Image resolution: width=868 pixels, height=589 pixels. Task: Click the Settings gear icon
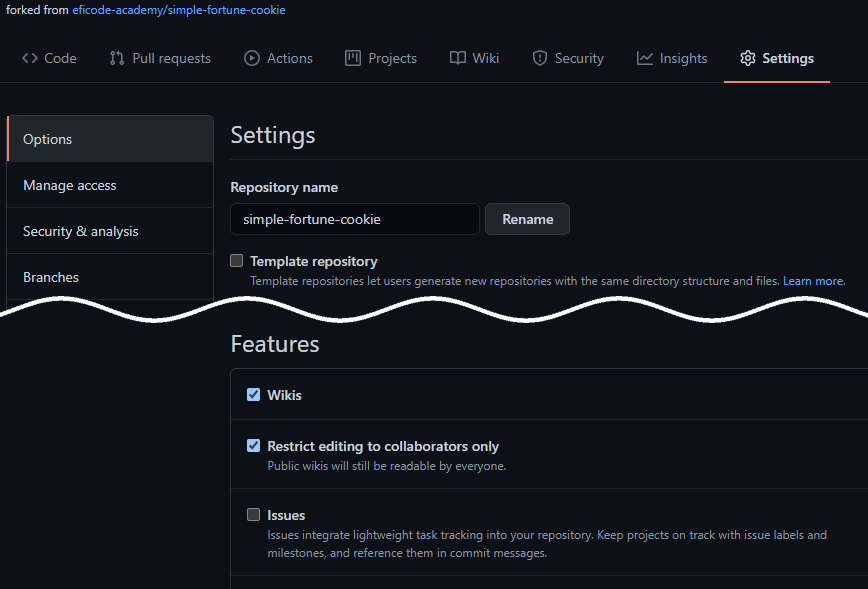coord(748,58)
